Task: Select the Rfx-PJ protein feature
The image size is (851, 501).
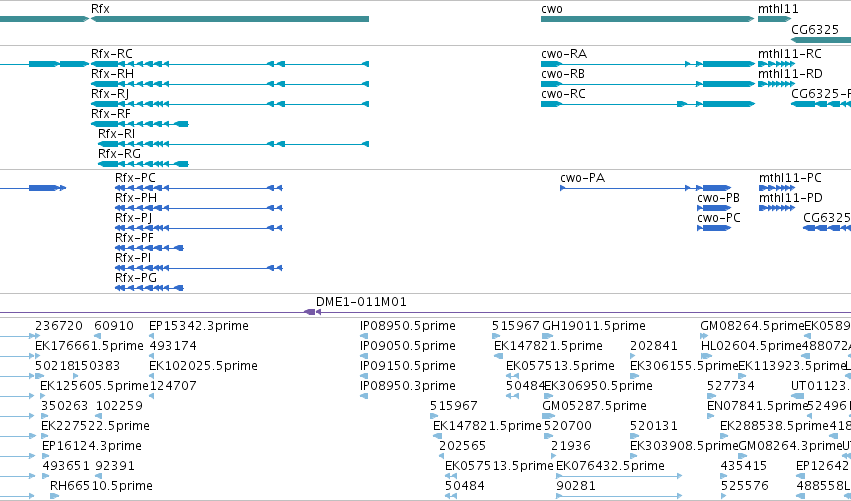Action: tap(199, 229)
